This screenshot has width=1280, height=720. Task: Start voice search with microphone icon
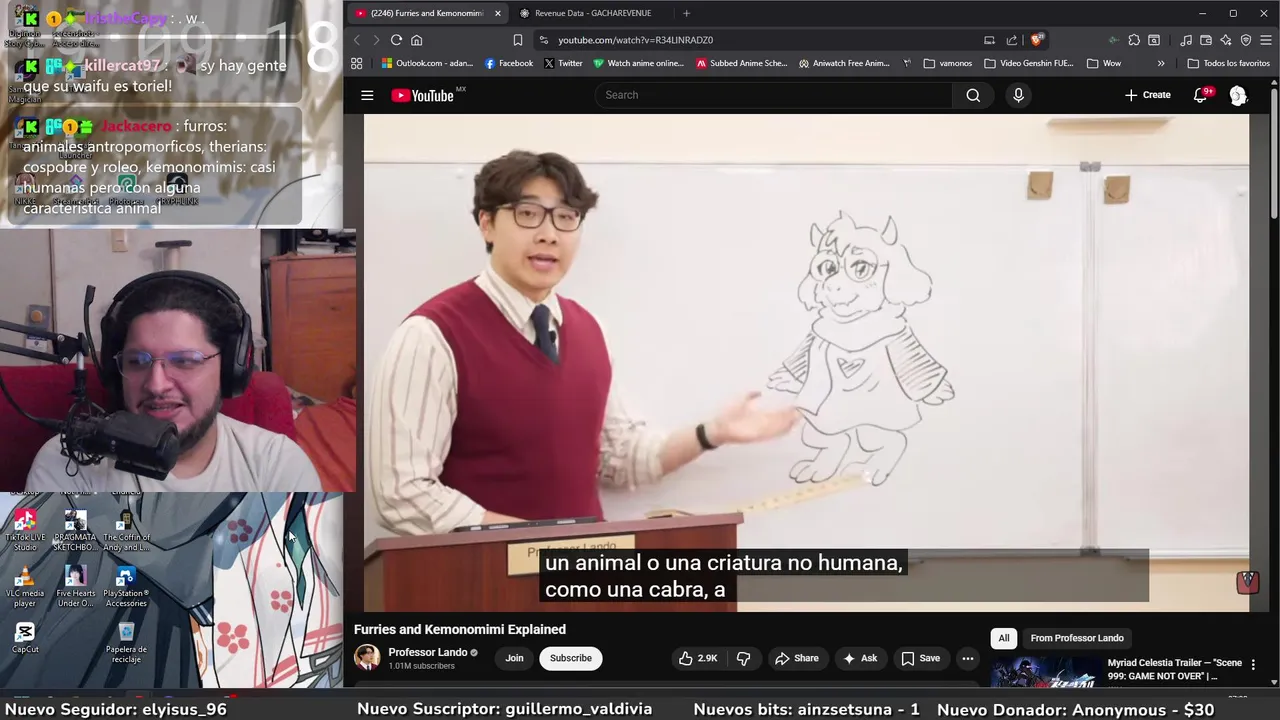click(1018, 95)
